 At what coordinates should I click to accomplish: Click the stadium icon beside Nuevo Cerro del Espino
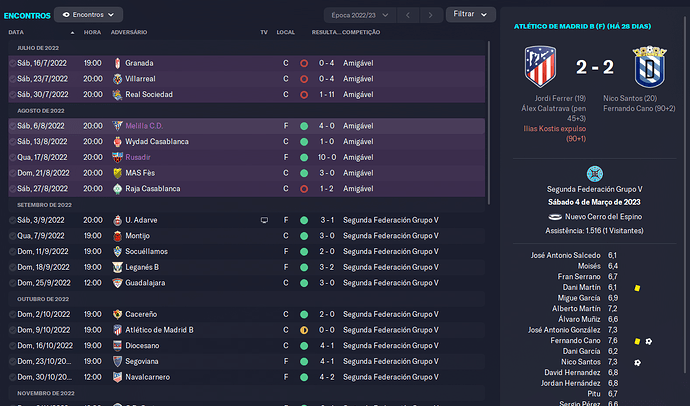555,217
